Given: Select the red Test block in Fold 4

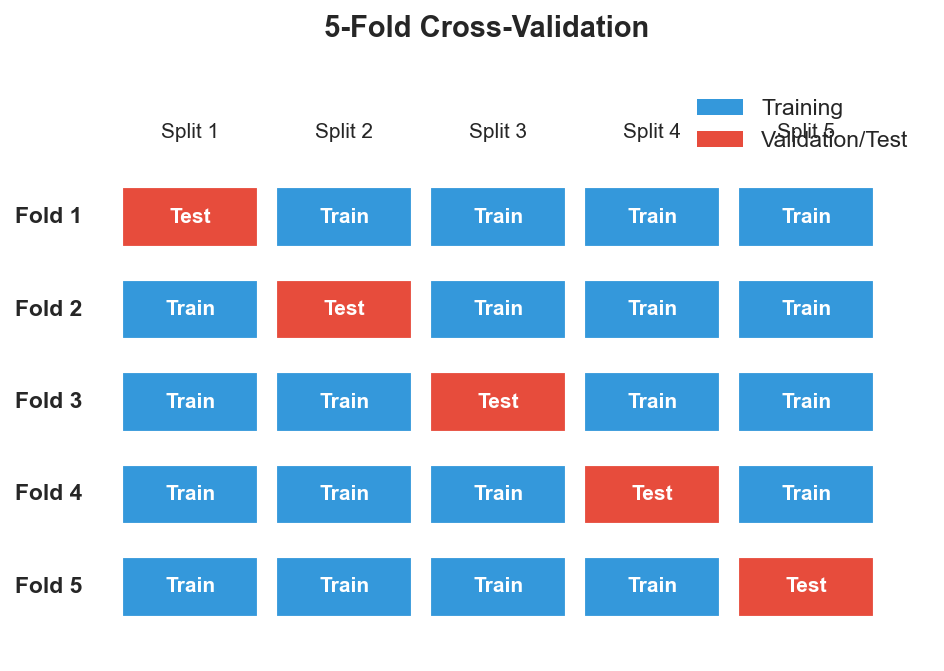Looking at the screenshot, I should 652,494.
